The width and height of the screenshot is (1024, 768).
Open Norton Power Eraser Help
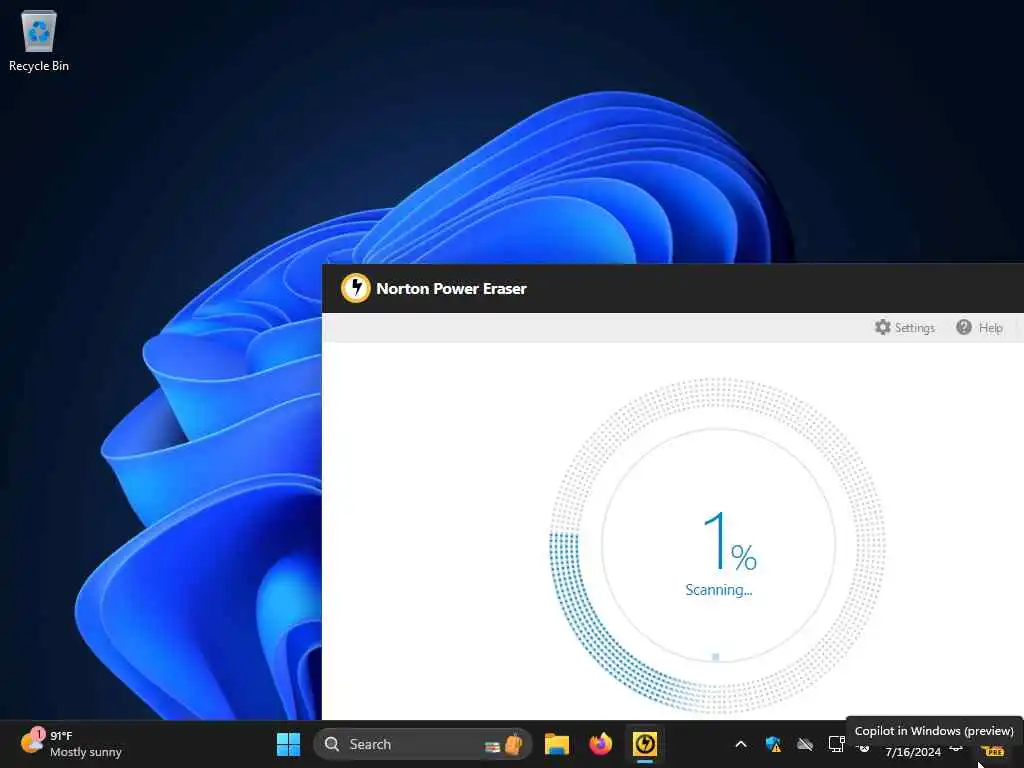click(979, 327)
